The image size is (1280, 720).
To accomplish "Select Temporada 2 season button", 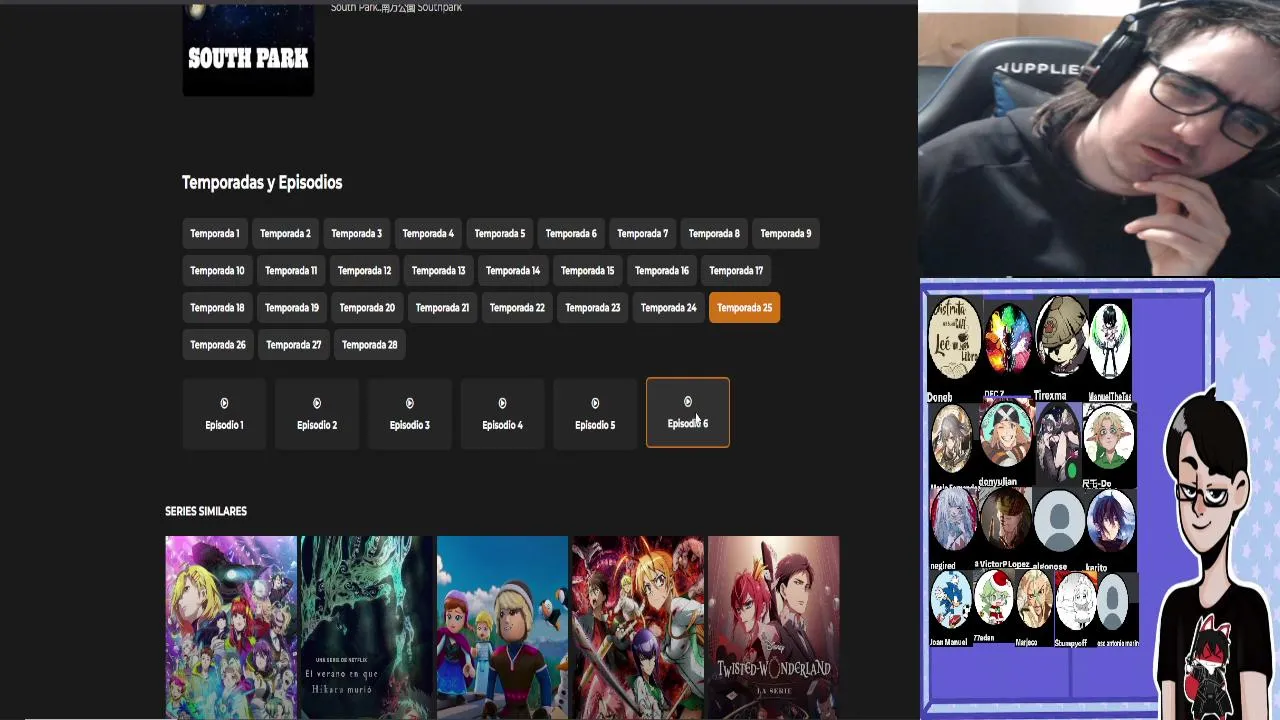I will click(x=285, y=234).
